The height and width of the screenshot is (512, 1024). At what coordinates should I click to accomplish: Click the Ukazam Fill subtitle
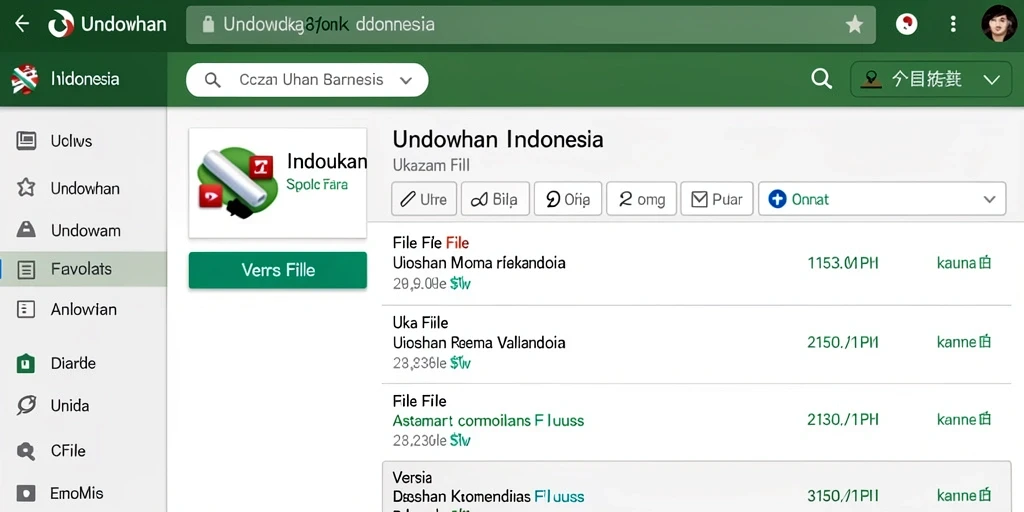[431, 165]
